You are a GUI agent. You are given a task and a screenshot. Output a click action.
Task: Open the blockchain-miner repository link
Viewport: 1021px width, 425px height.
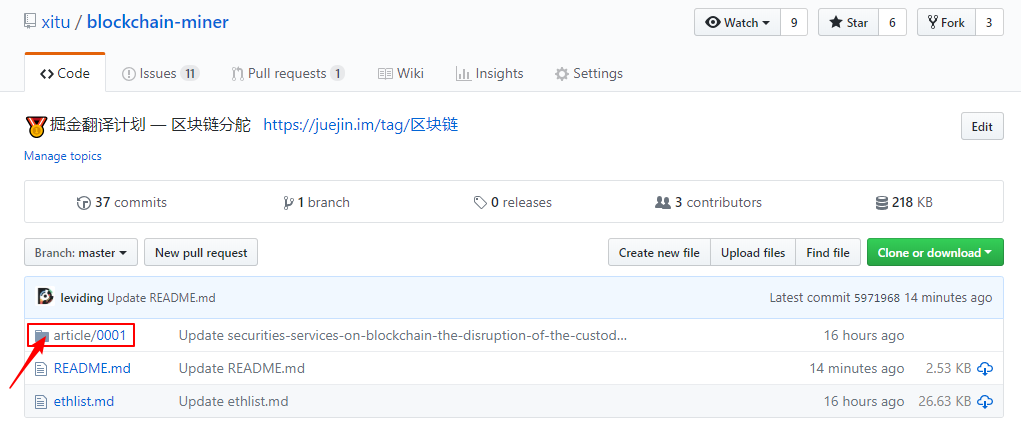point(158,22)
